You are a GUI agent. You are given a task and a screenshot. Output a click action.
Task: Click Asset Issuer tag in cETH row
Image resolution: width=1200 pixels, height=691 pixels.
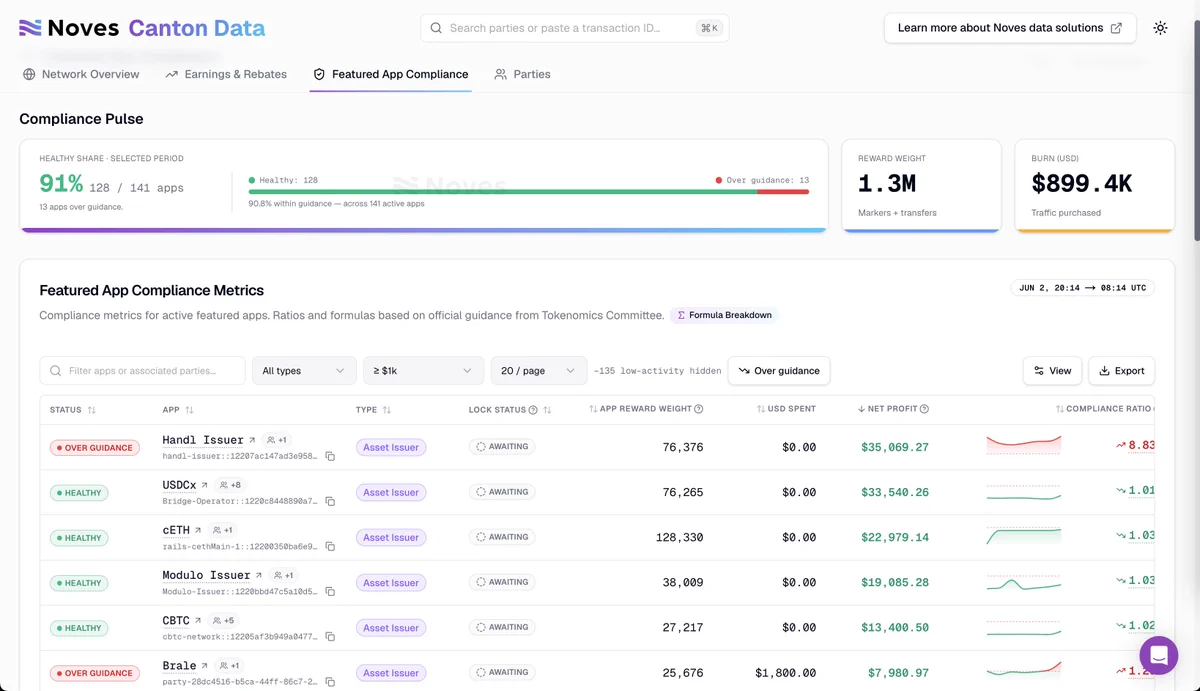(x=391, y=537)
